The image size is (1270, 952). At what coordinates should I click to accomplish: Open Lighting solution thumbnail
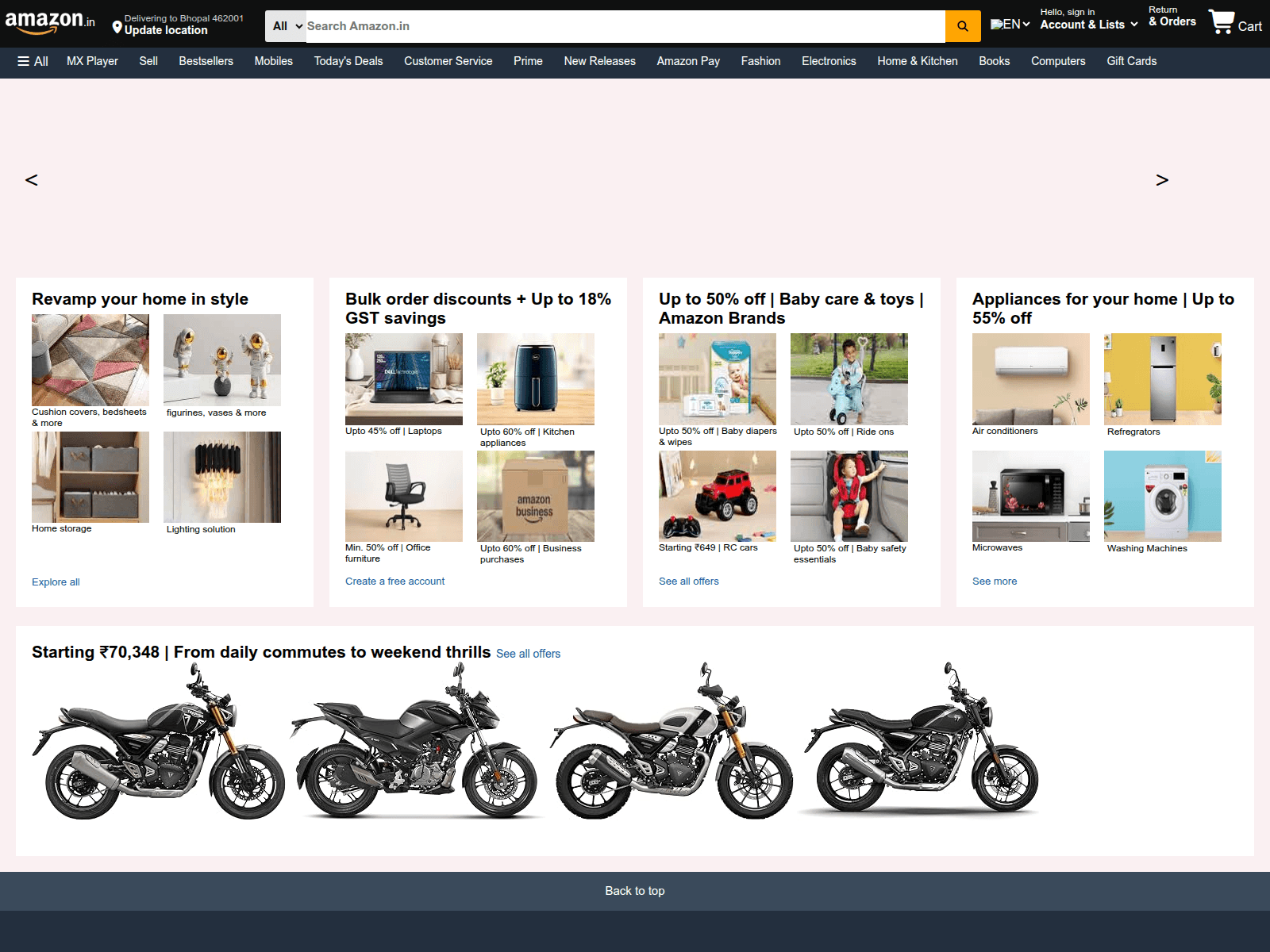(222, 477)
